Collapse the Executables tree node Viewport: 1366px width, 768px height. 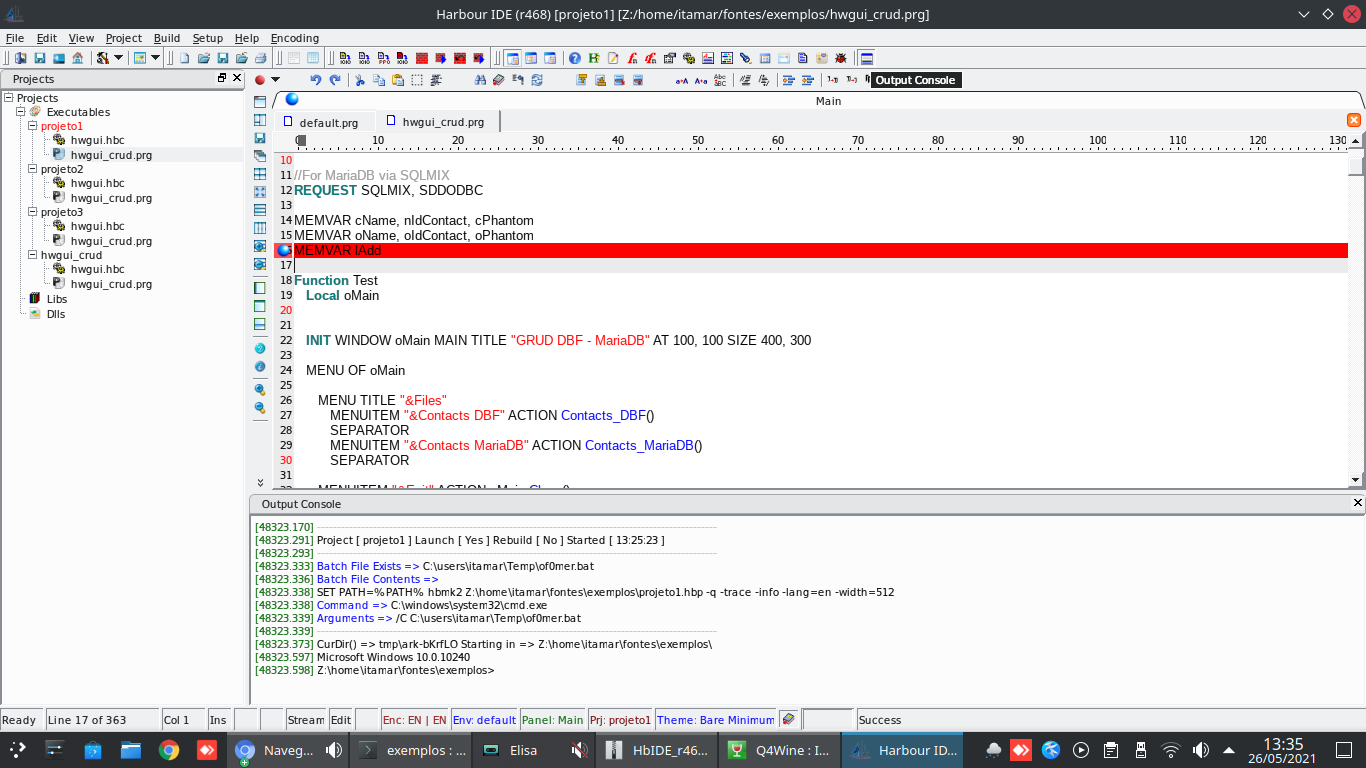(x=21, y=112)
